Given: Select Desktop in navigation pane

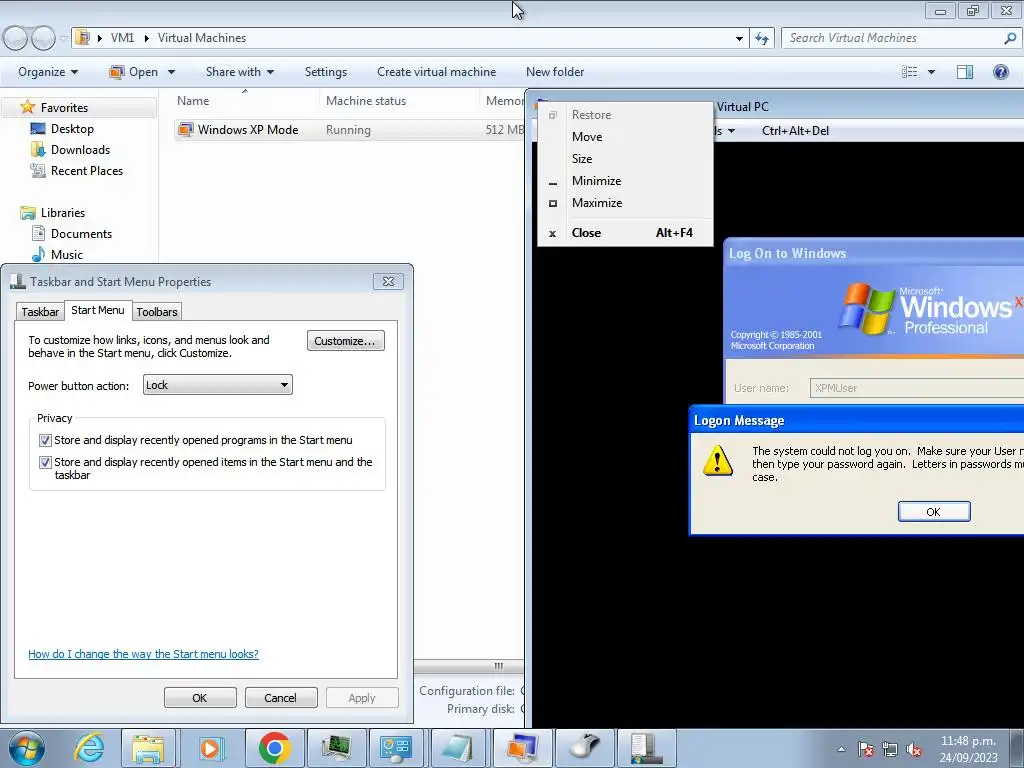Looking at the screenshot, I should tap(72, 129).
